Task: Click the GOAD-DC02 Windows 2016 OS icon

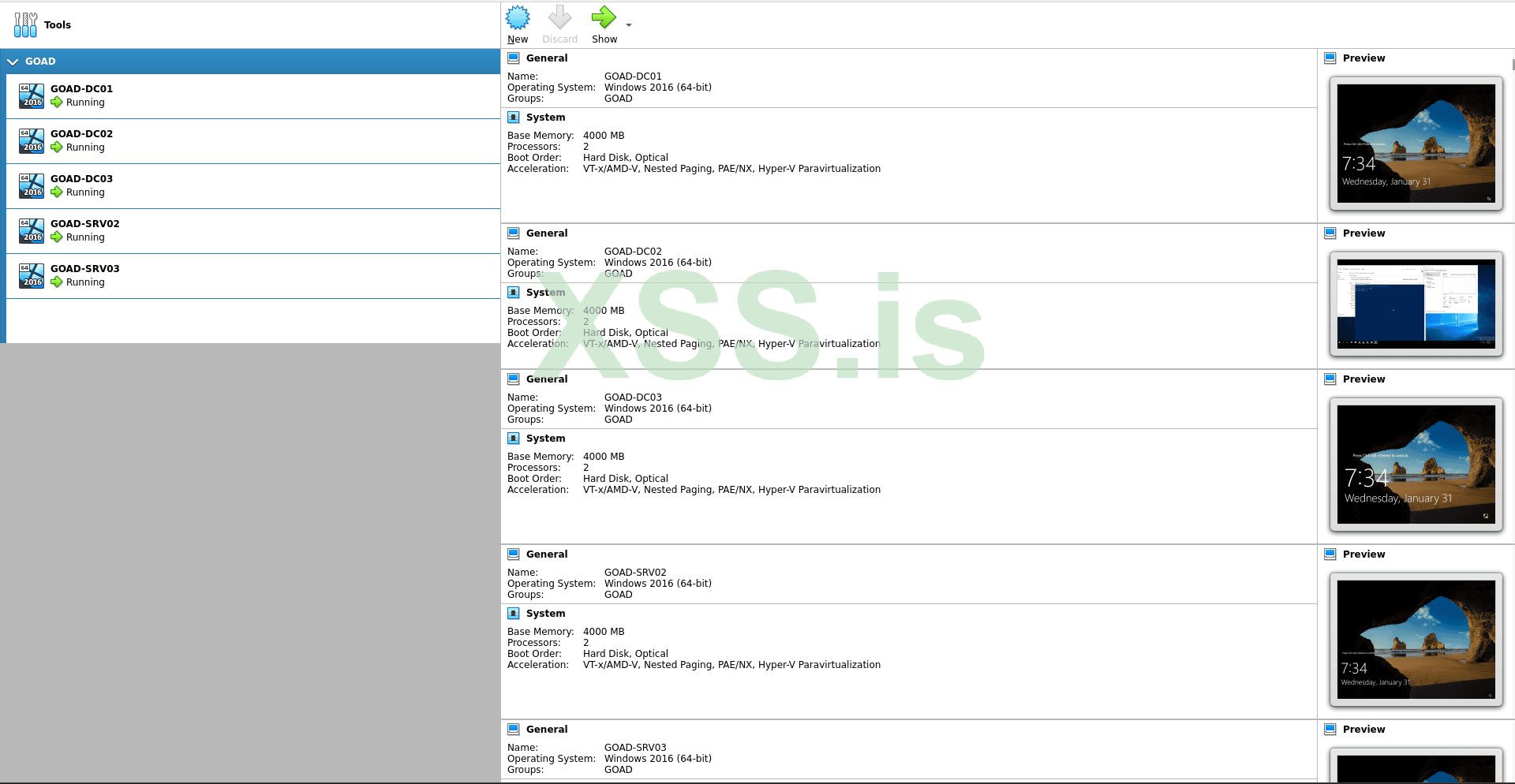Action: 32,140
